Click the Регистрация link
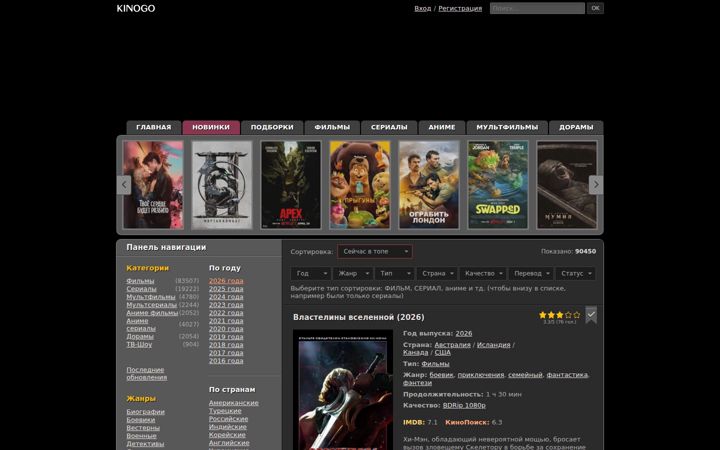Image resolution: width=720 pixels, height=450 pixels. coord(460,8)
